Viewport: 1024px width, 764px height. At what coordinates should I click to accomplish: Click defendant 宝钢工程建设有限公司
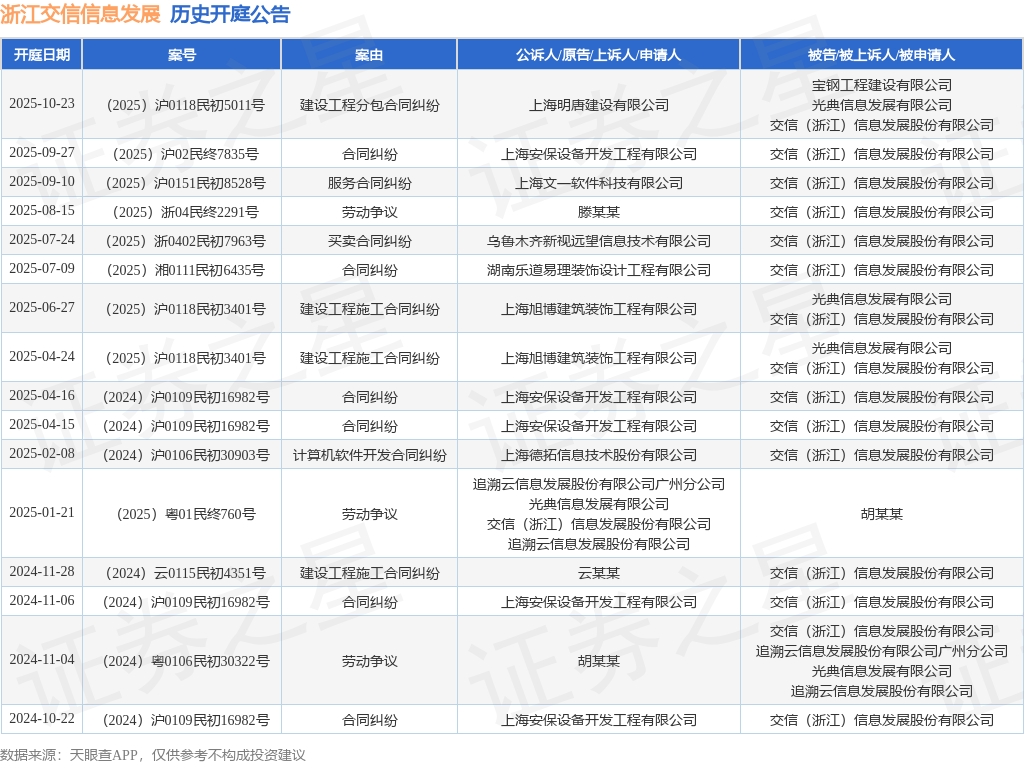882,85
